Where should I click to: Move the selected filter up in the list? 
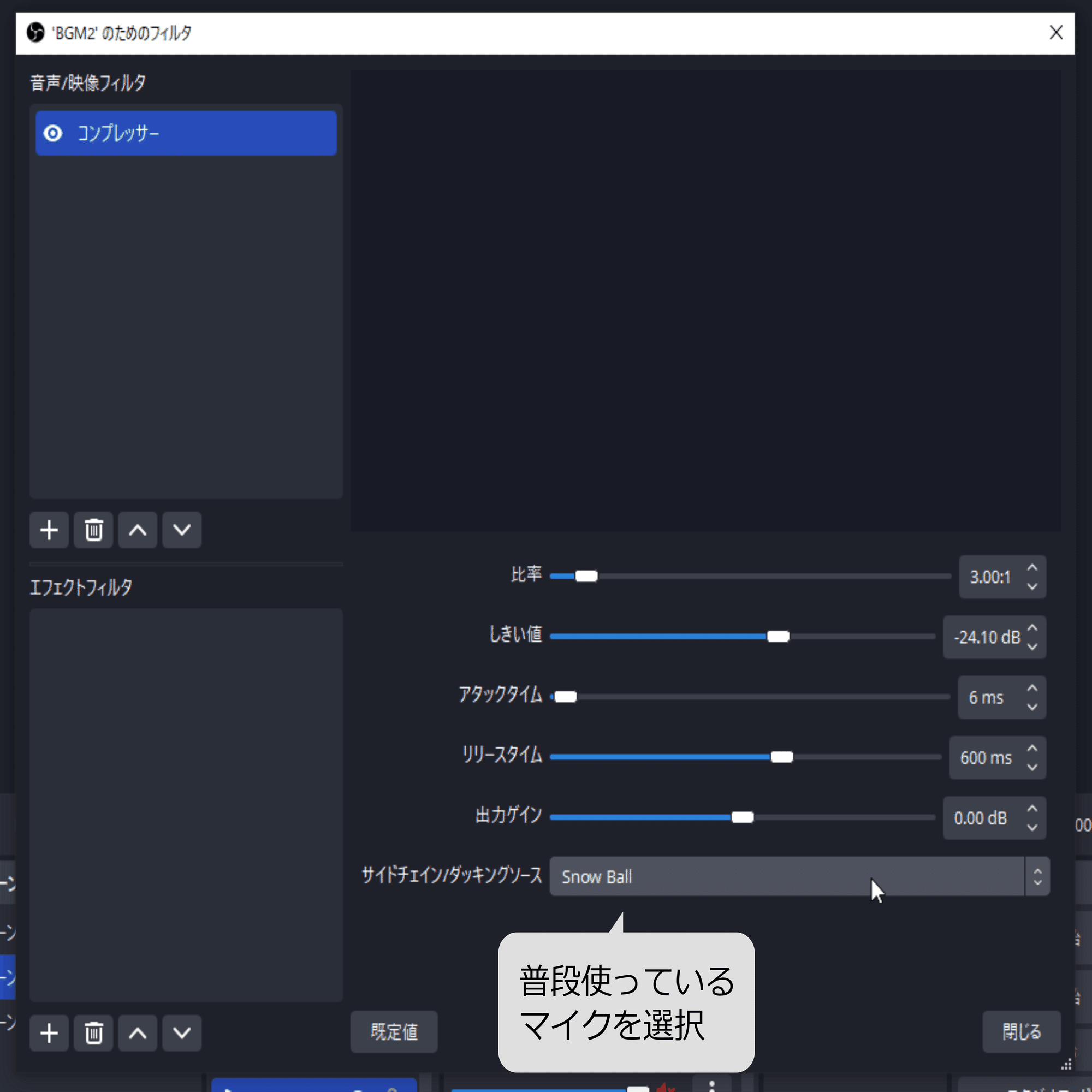(138, 530)
